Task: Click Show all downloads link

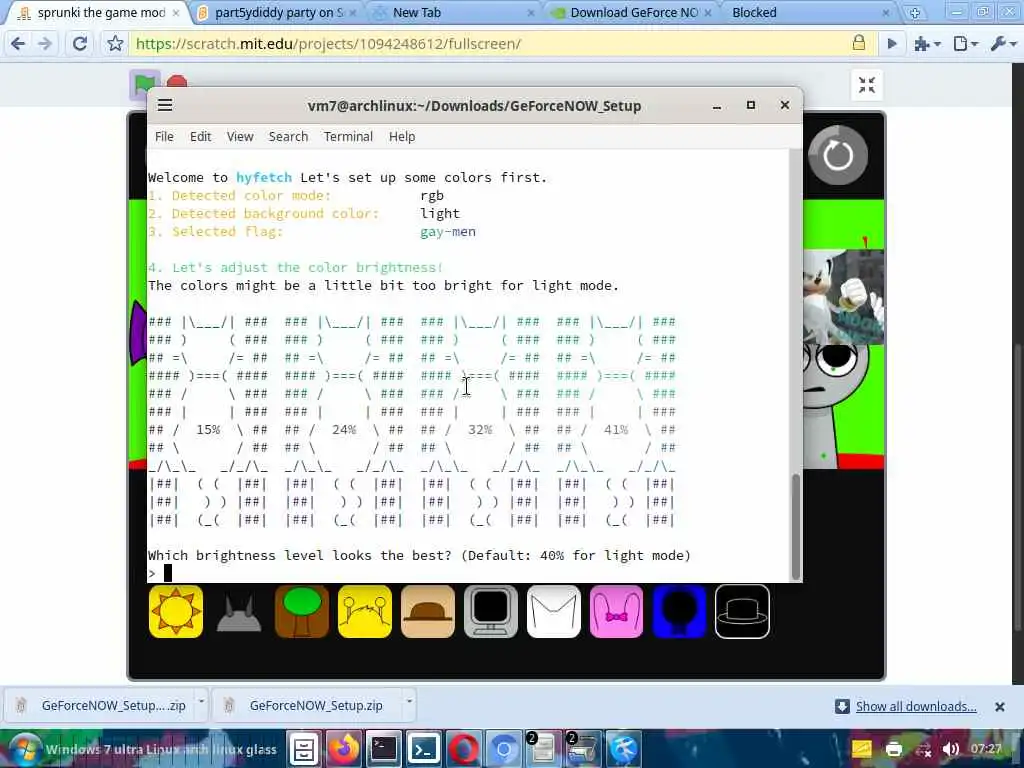Action: (916, 706)
